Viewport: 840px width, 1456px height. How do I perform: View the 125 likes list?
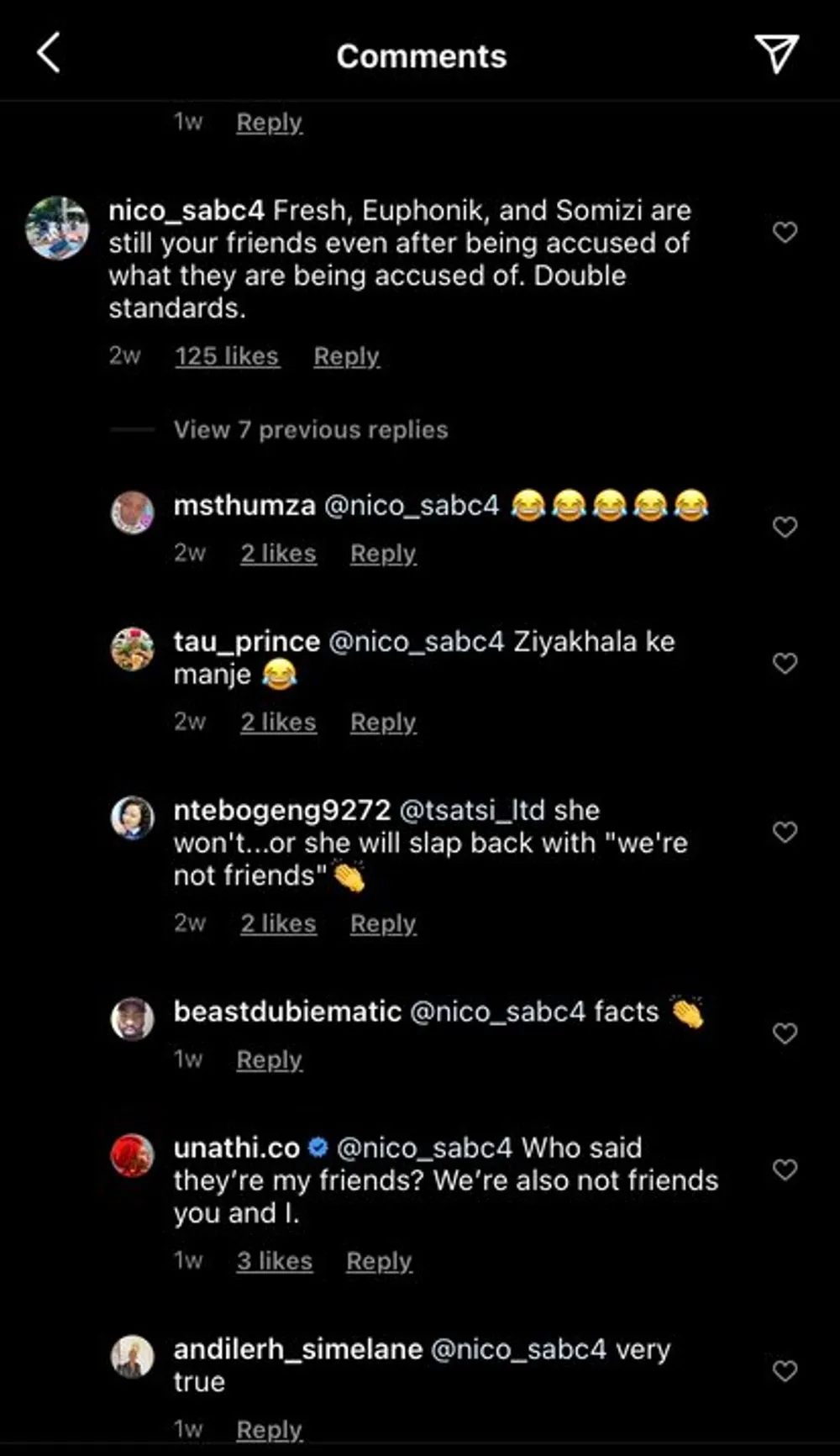click(227, 356)
